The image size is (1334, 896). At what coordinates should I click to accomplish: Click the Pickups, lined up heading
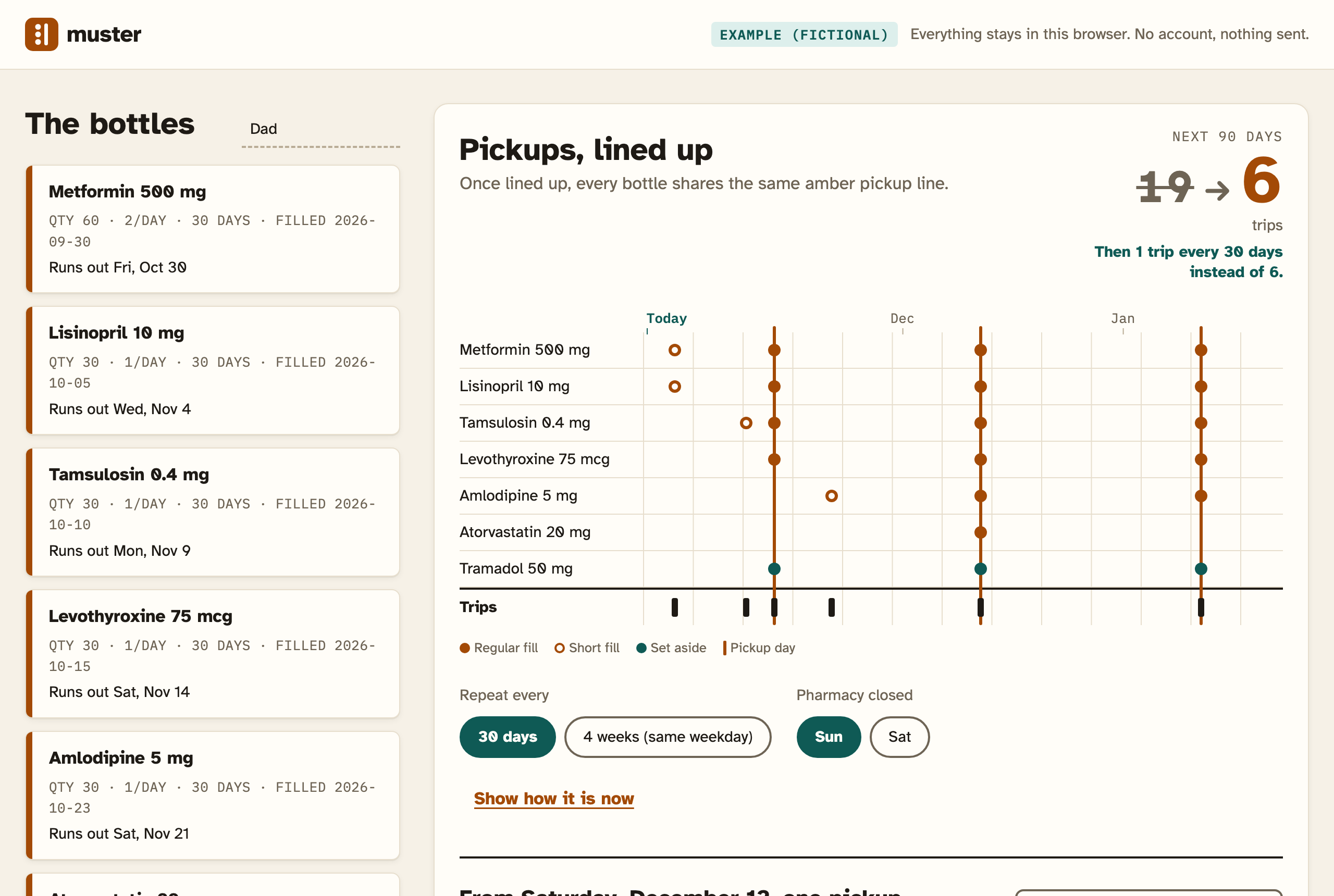click(x=586, y=150)
